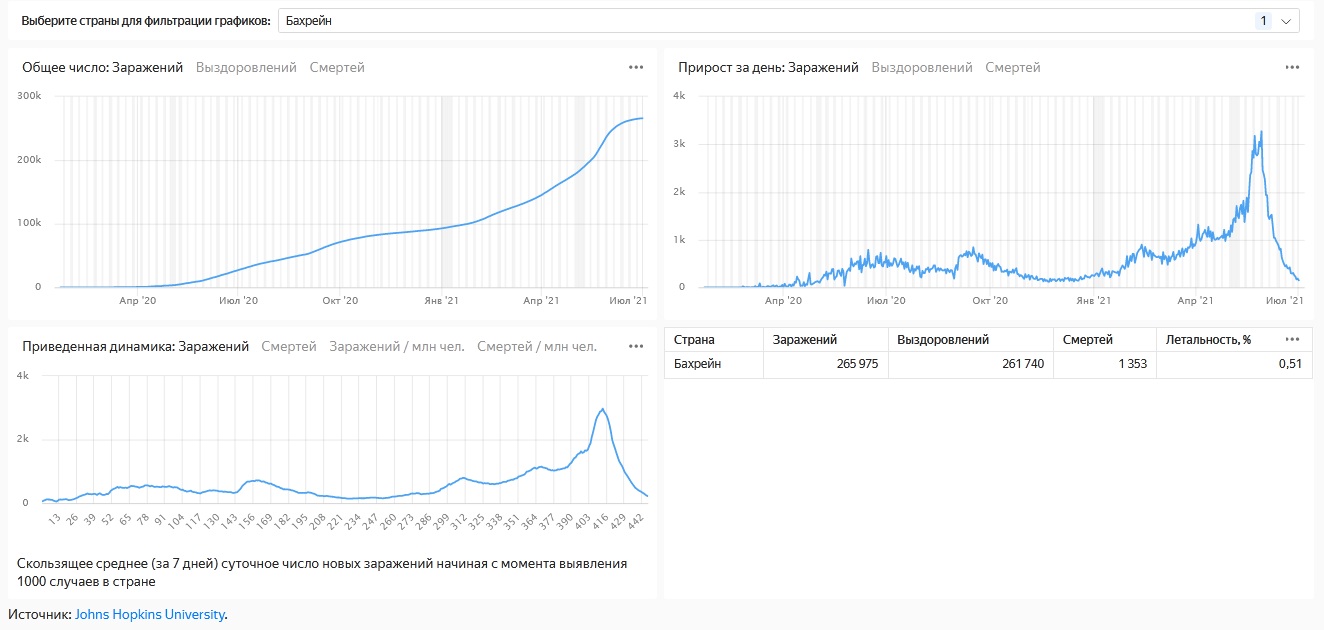Viewport: 1324px width, 630px height.
Task: Switch total count chart to Смертей
Action: pos(337,68)
